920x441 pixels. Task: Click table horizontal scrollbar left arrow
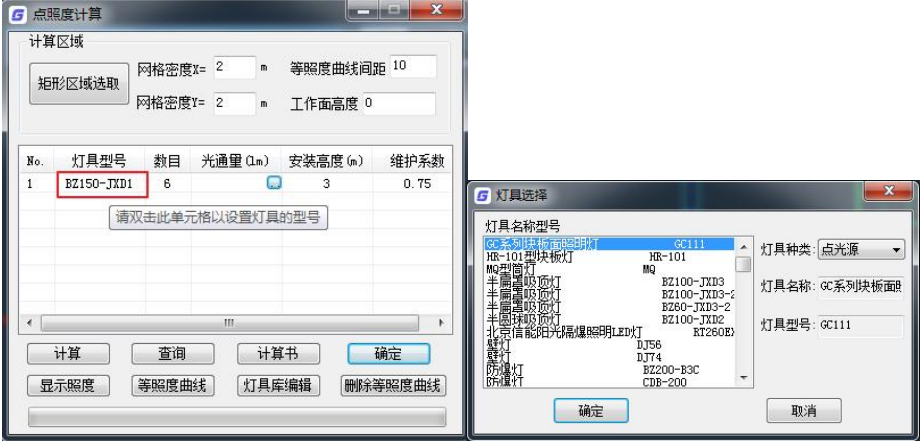(29, 323)
